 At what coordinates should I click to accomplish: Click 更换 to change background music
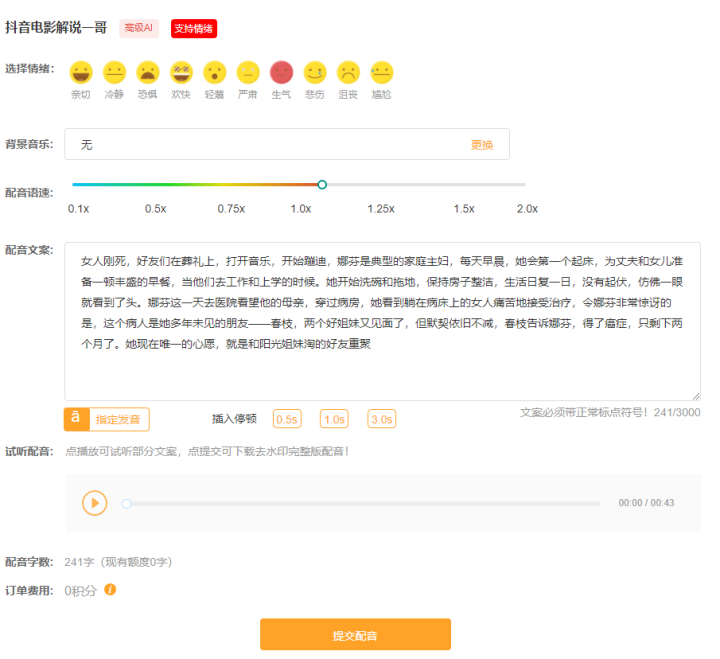pyautogui.click(x=482, y=145)
